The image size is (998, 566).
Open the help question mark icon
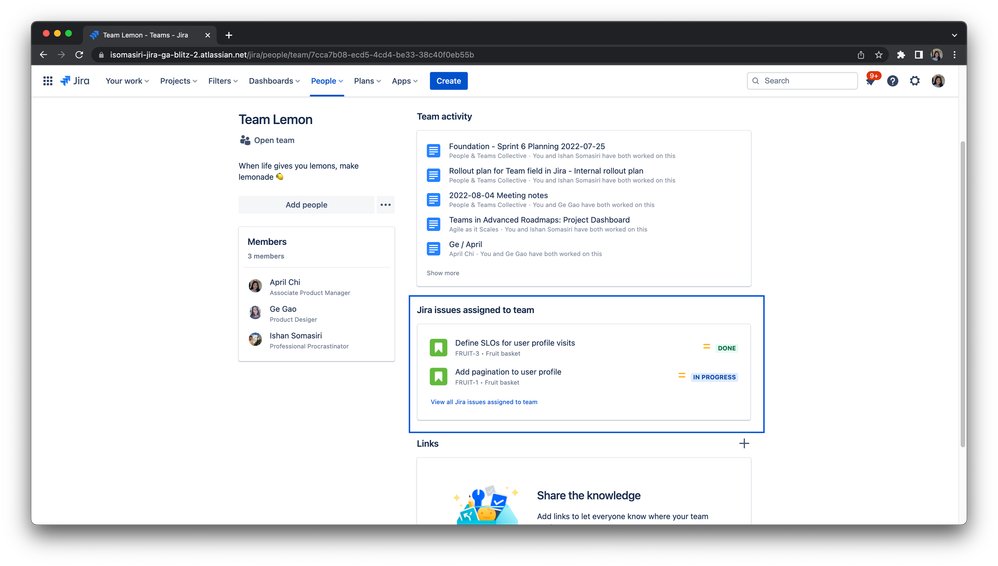(892, 81)
